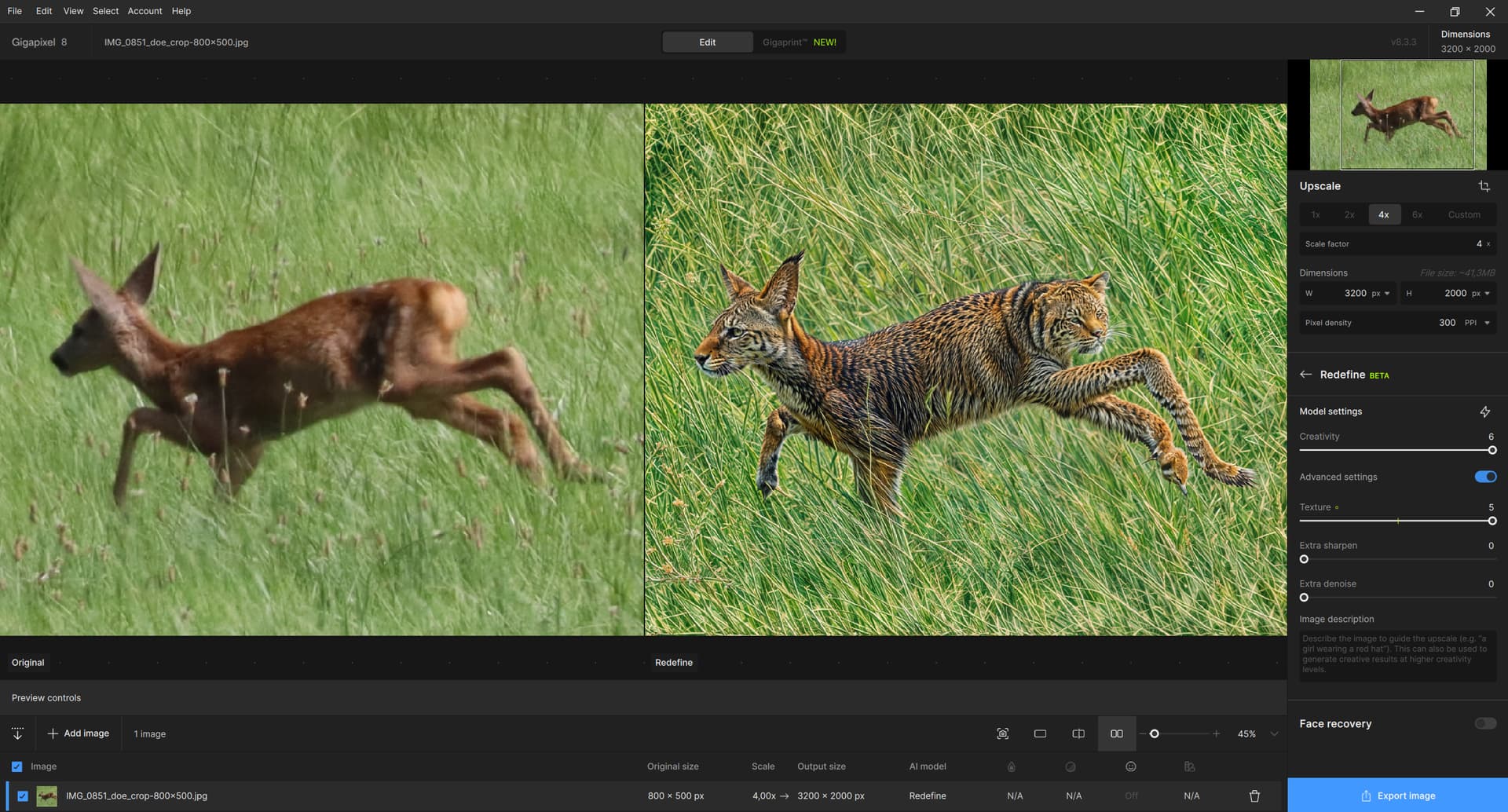
Task: Delete the image with the trash icon
Action: tap(1254, 796)
